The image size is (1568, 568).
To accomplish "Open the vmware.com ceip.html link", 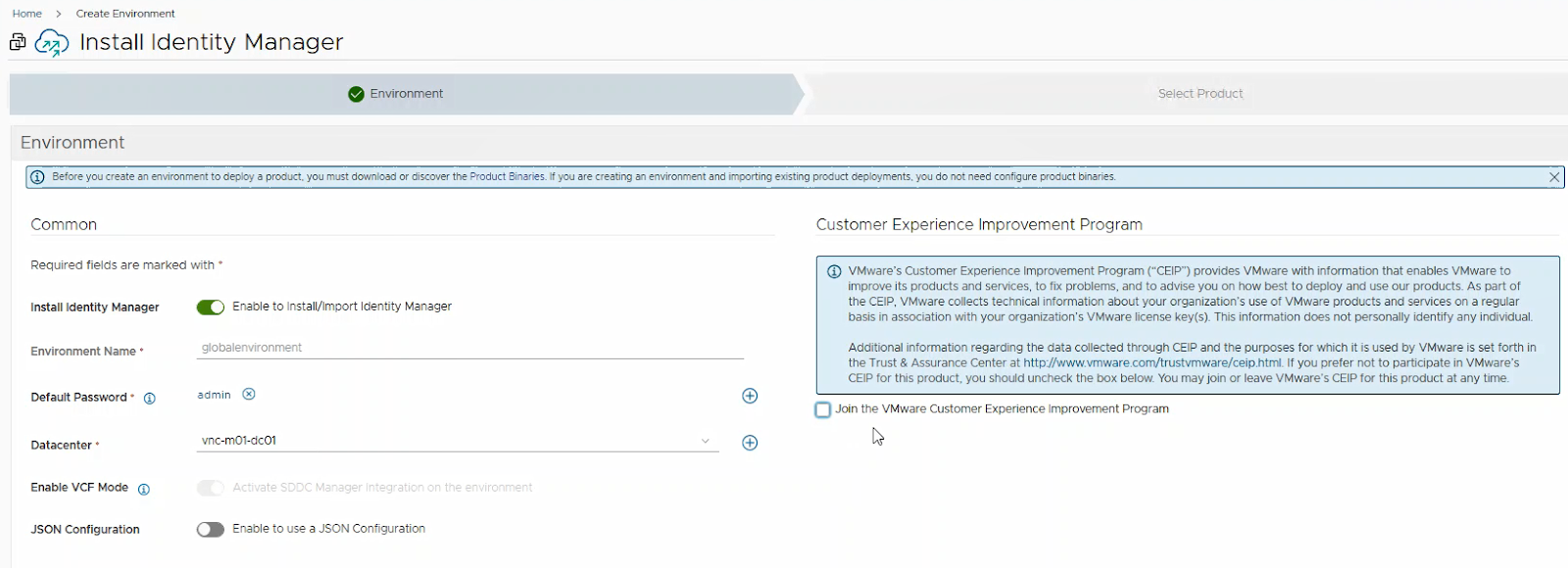I will tap(1152, 363).
